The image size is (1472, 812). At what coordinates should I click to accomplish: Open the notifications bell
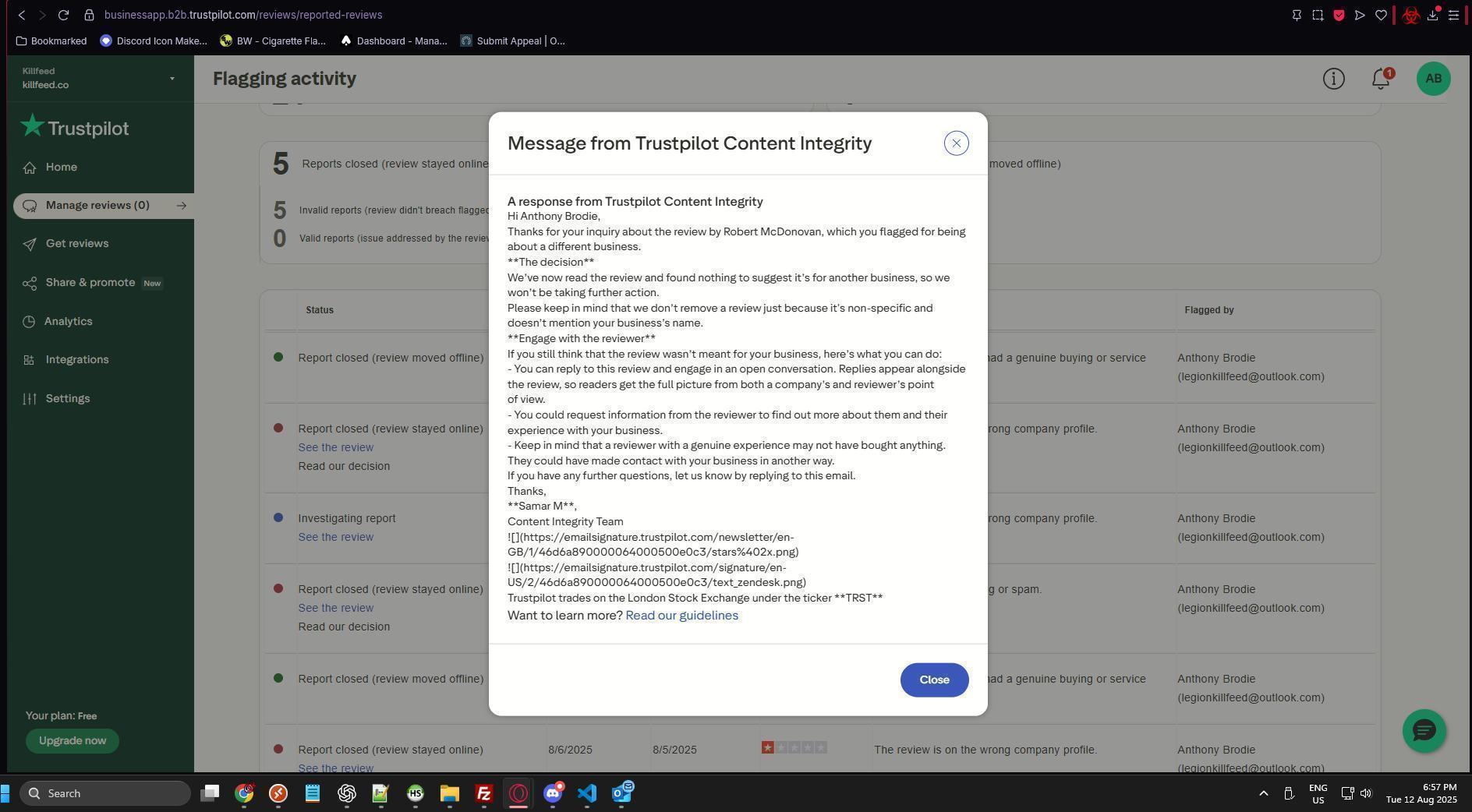click(x=1381, y=79)
